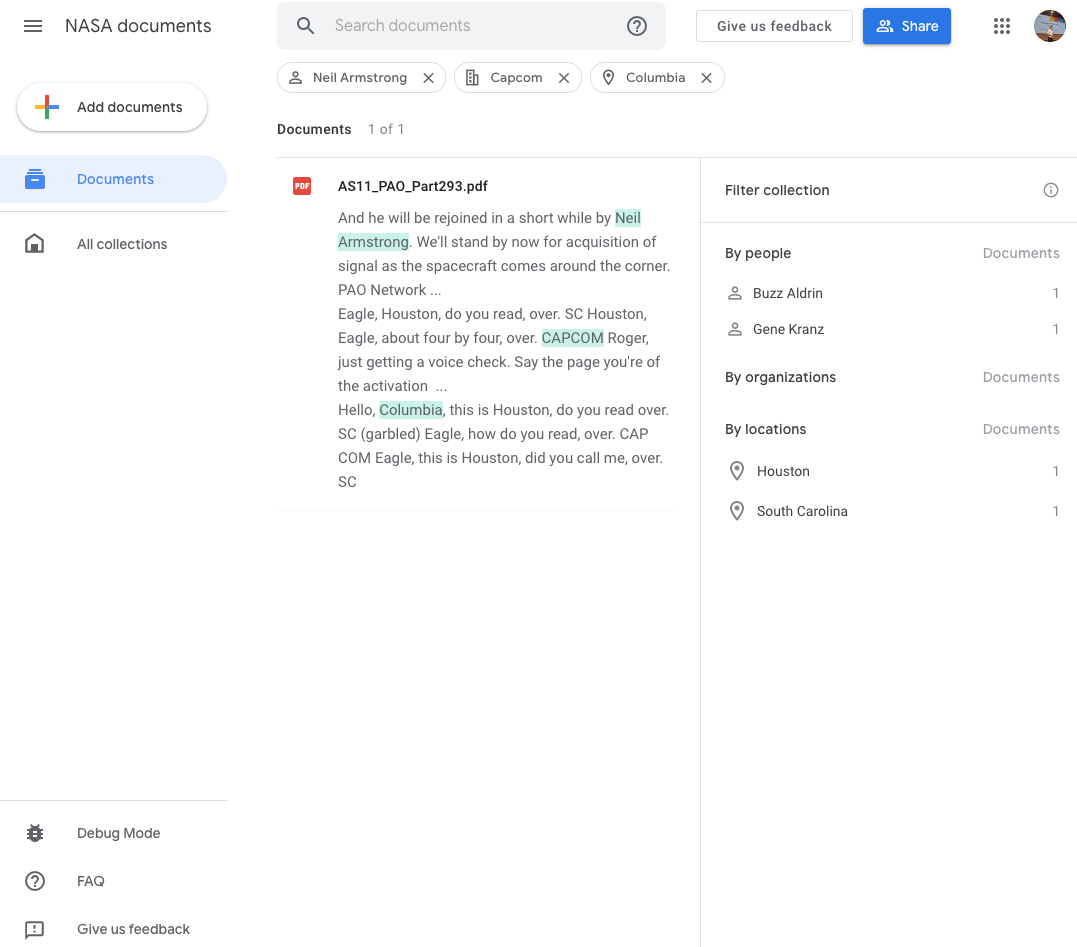Click person icon next to Buzz Aldrin
This screenshot has height=947, width=1077.
tap(735, 293)
